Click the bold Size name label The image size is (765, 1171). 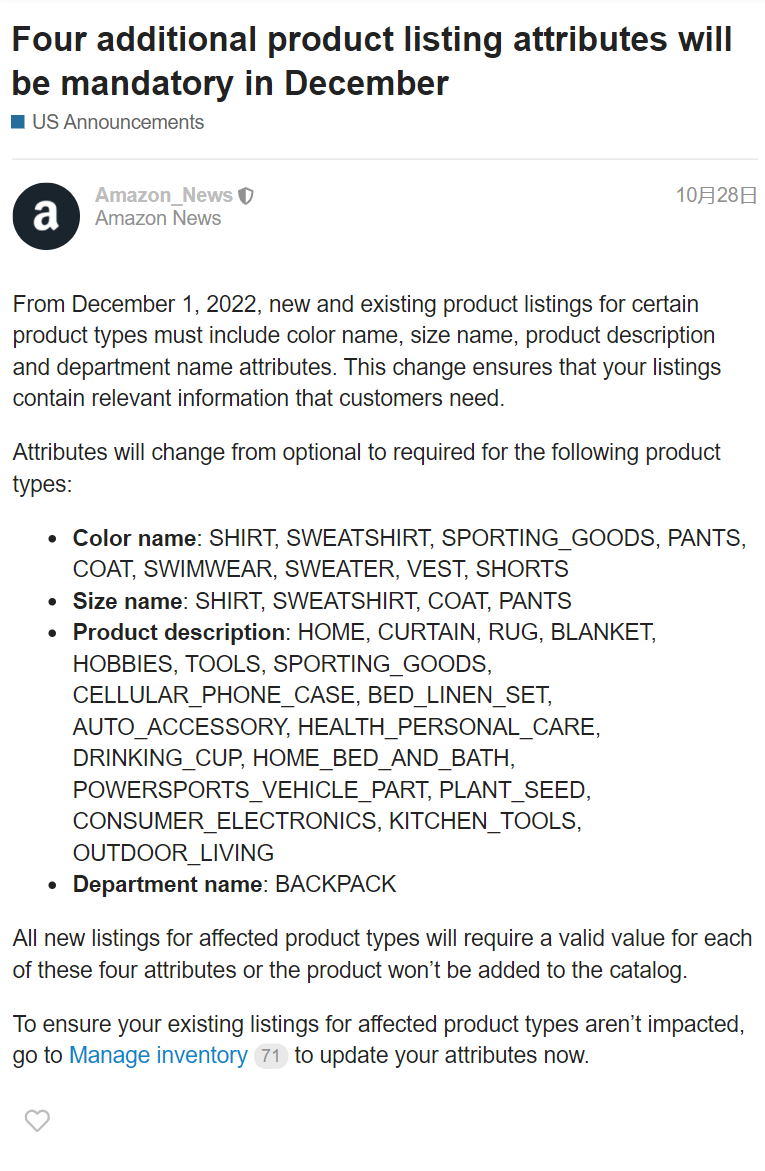[x=128, y=600]
